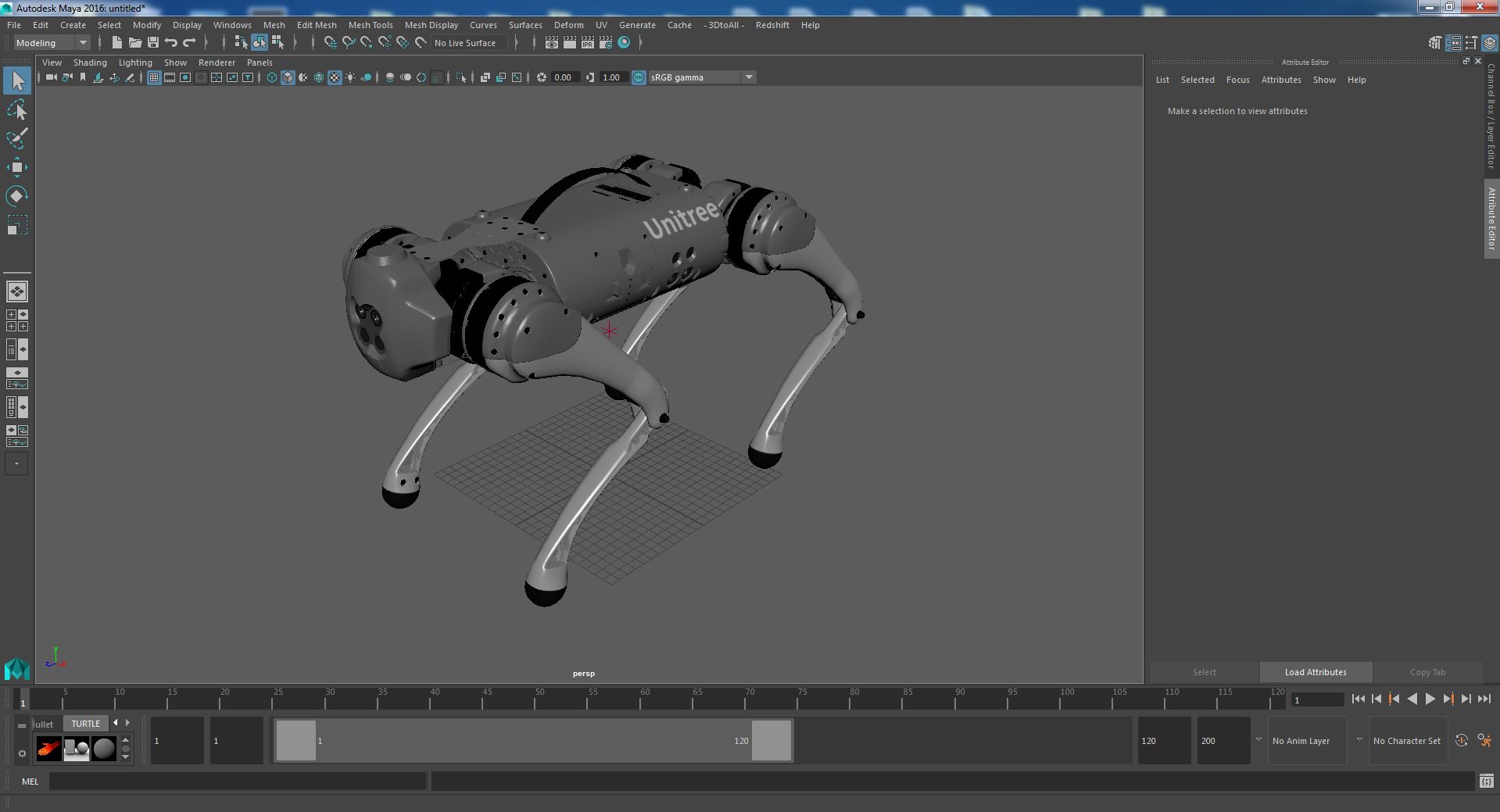
Task: Toggle snap to points
Action: [x=367, y=43]
